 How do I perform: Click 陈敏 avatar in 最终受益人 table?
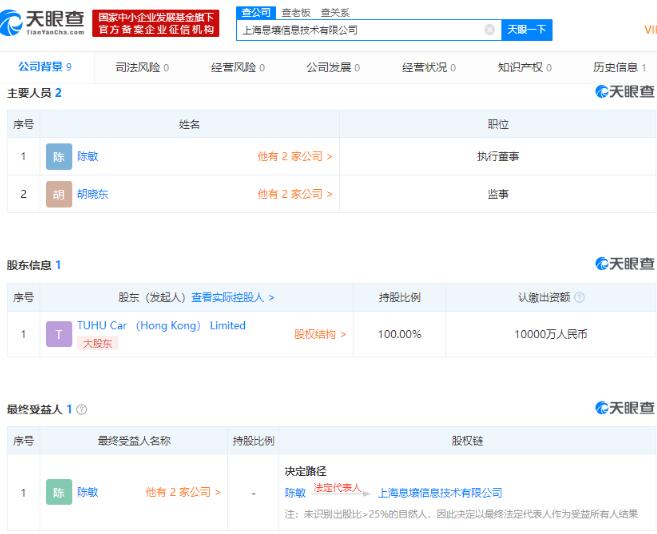pos(59,492)
